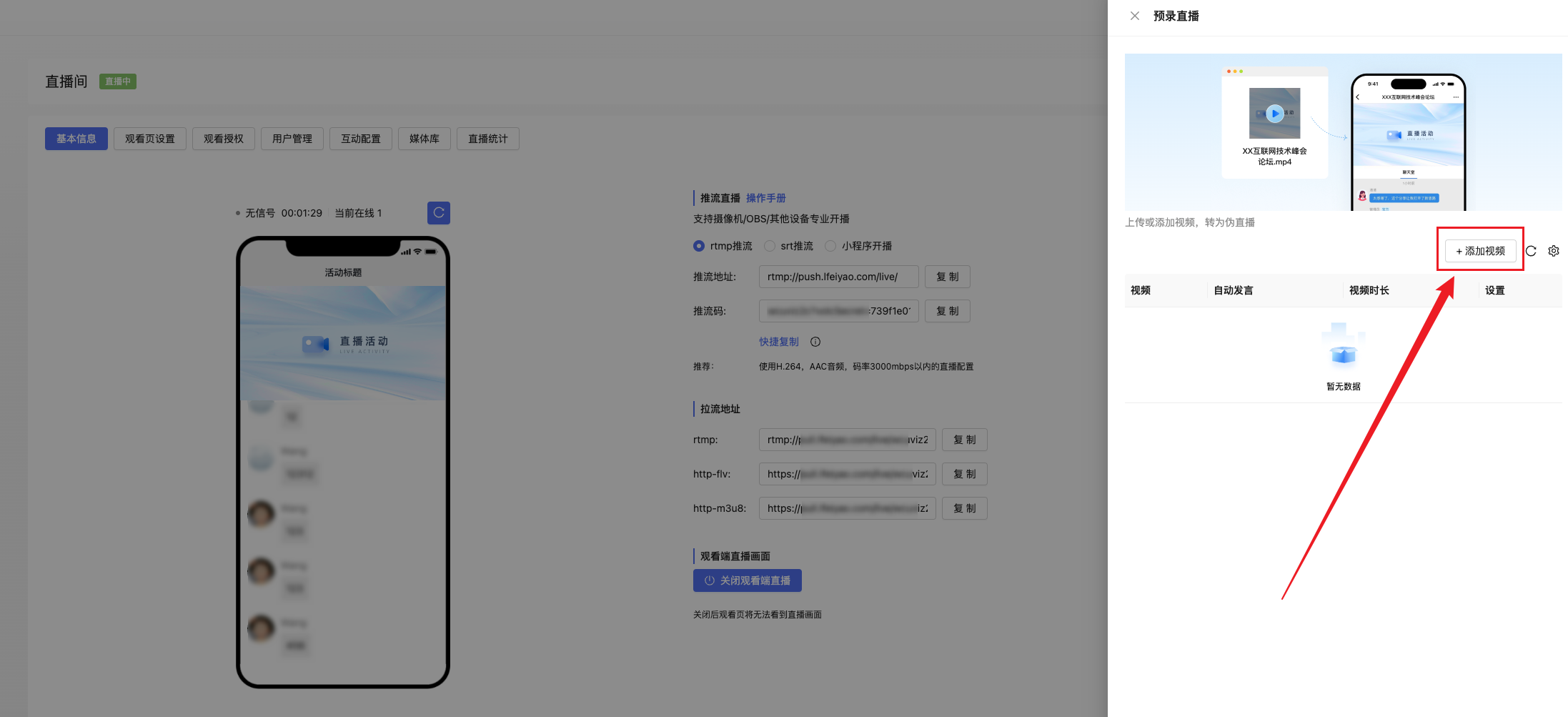The image size is (1568, 717).
Task: Click the refresh icon beside 添加视频
Action: pos(1531,251)
